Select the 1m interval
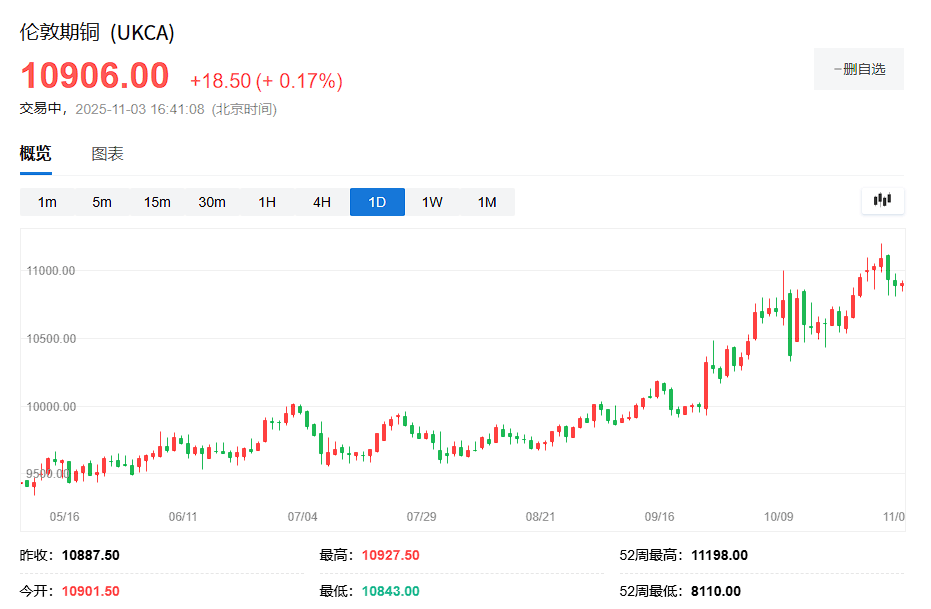 tap(47, 202)
